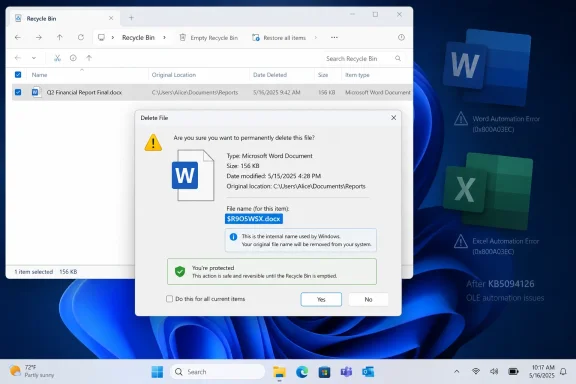This screenshot has height=384, width=576.
Task: Click the green shield protected icon
Action: 180,272
